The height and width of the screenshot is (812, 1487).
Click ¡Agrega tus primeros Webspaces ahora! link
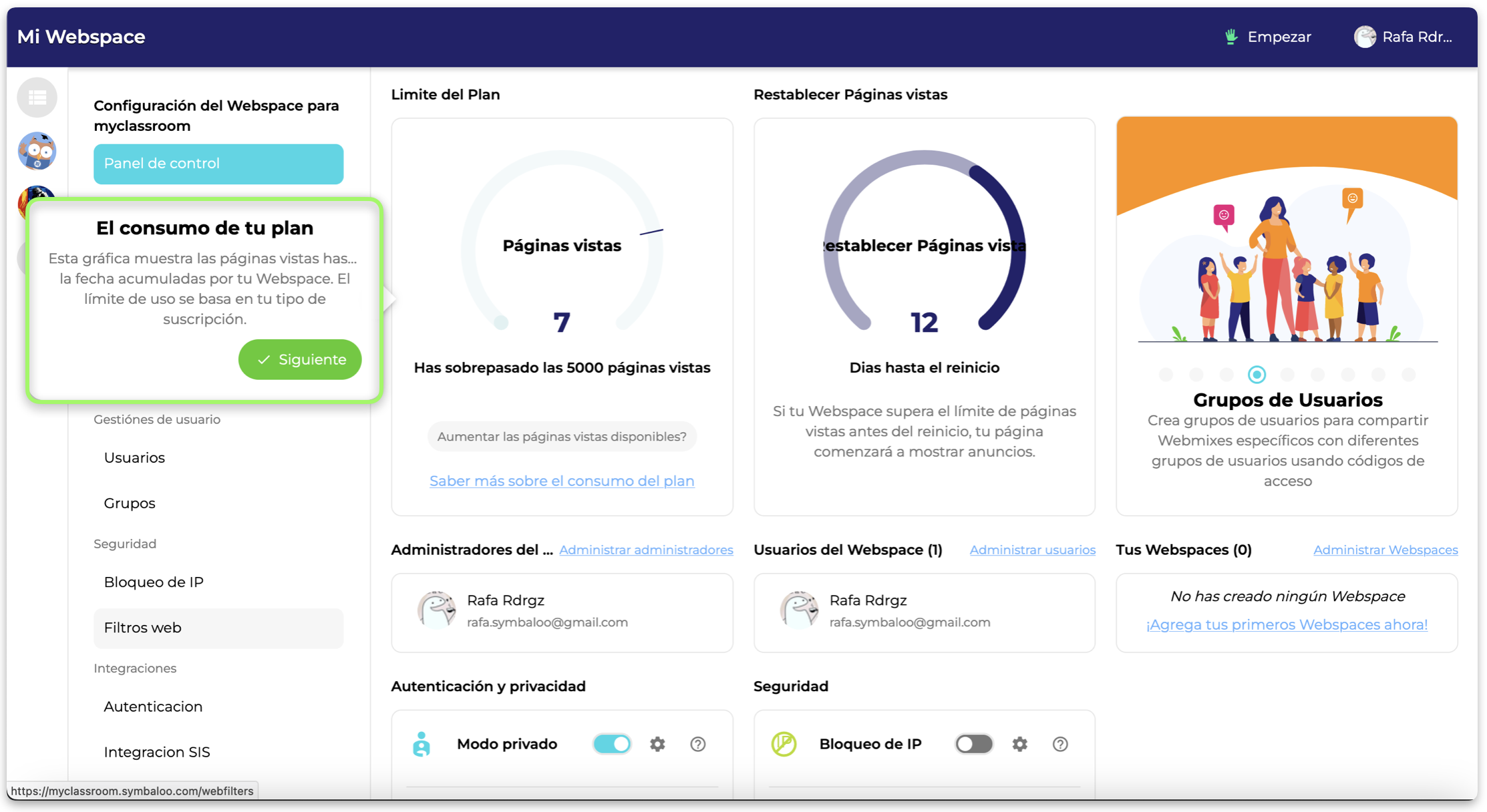1287,624
